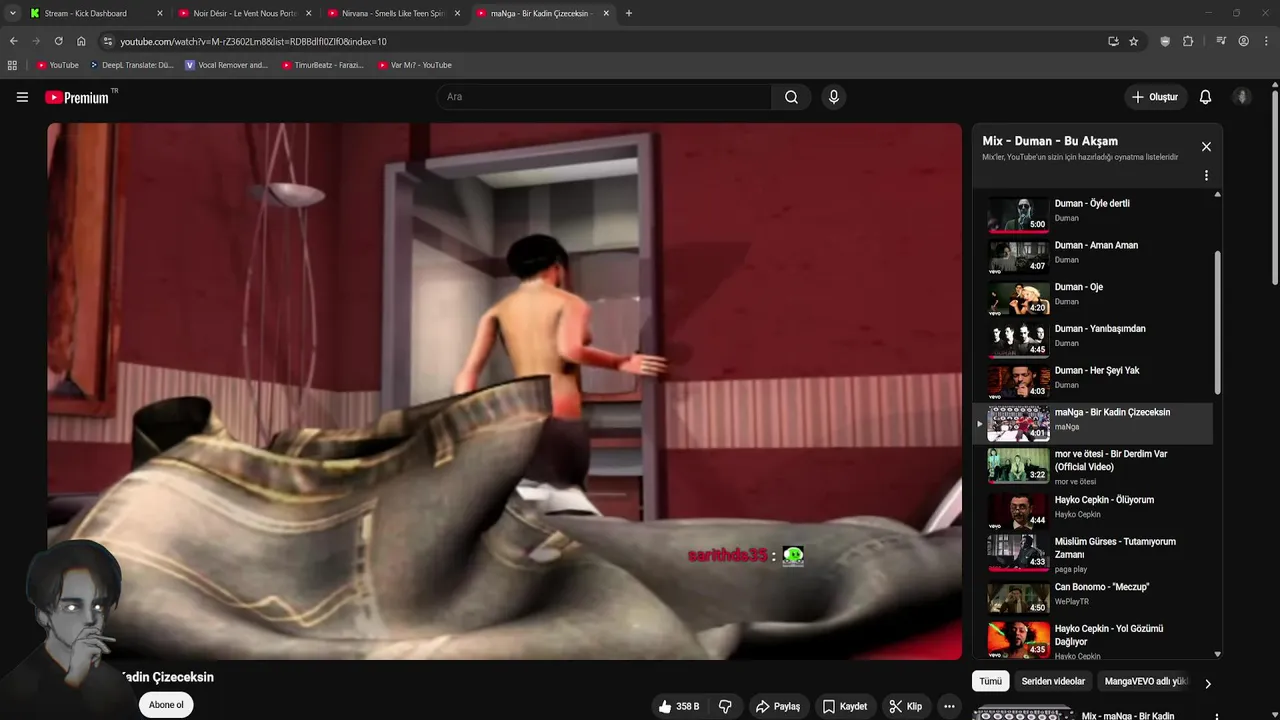The image size is (1280, 720).
Task: Play Müslüm Gürses - Tutamıyorum Zamanı
Action: pos(1093,553)
